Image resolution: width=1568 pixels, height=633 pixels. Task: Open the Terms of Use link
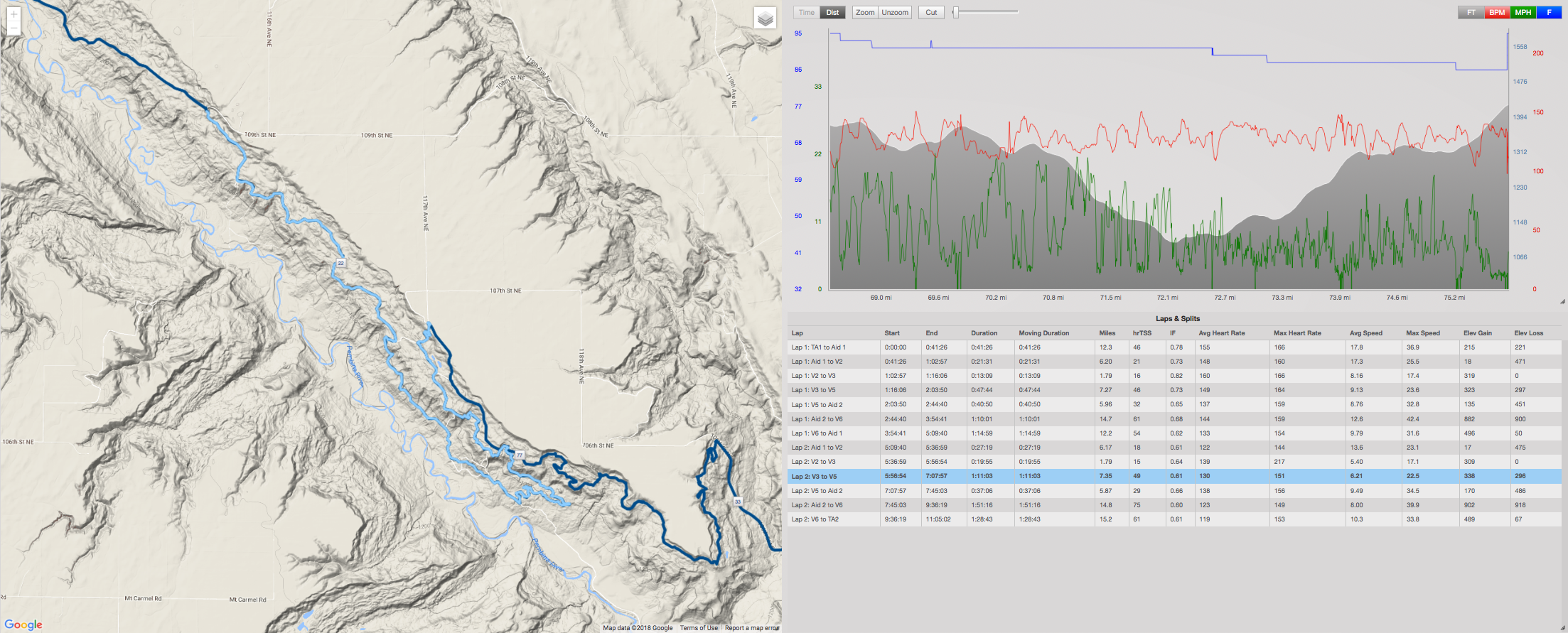tap(699, 628)
